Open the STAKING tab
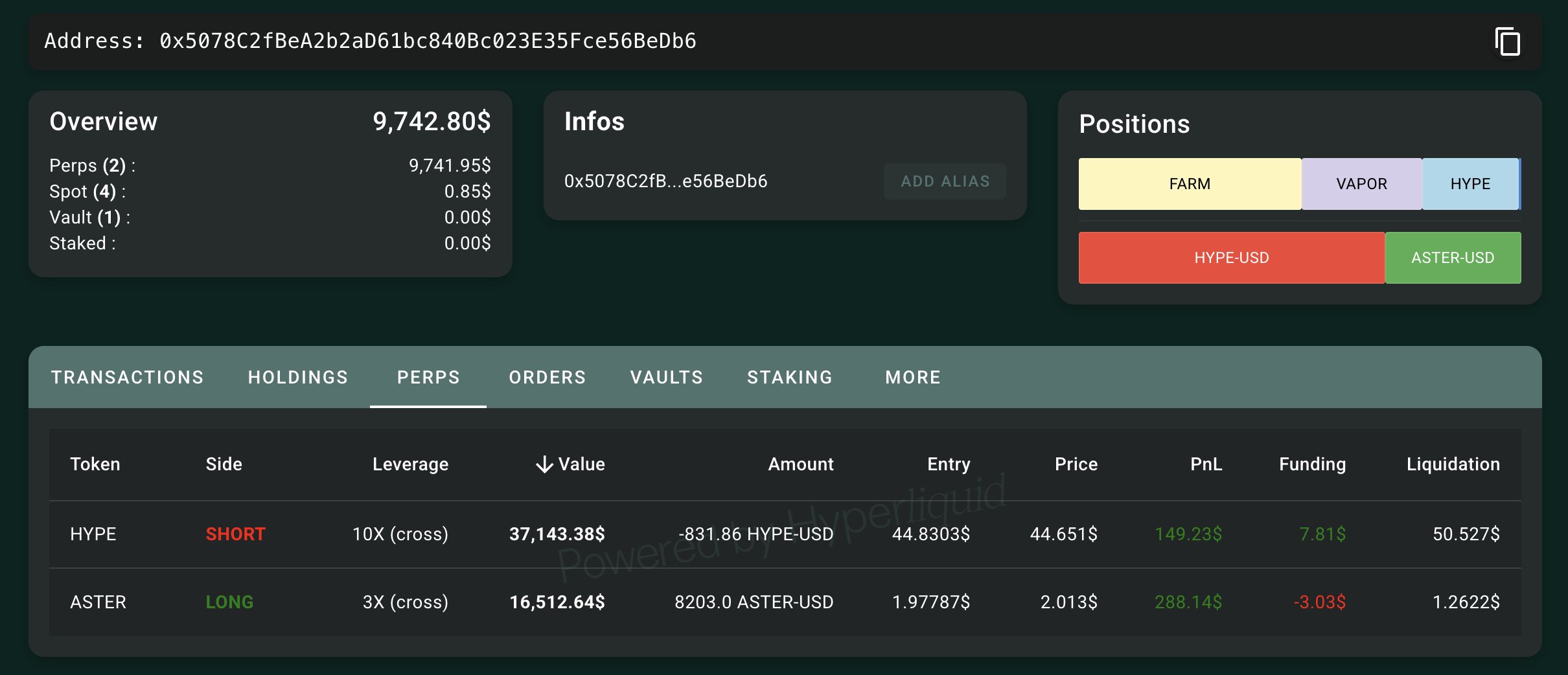This screenshot has height=675, width=1568. [790, 377]
